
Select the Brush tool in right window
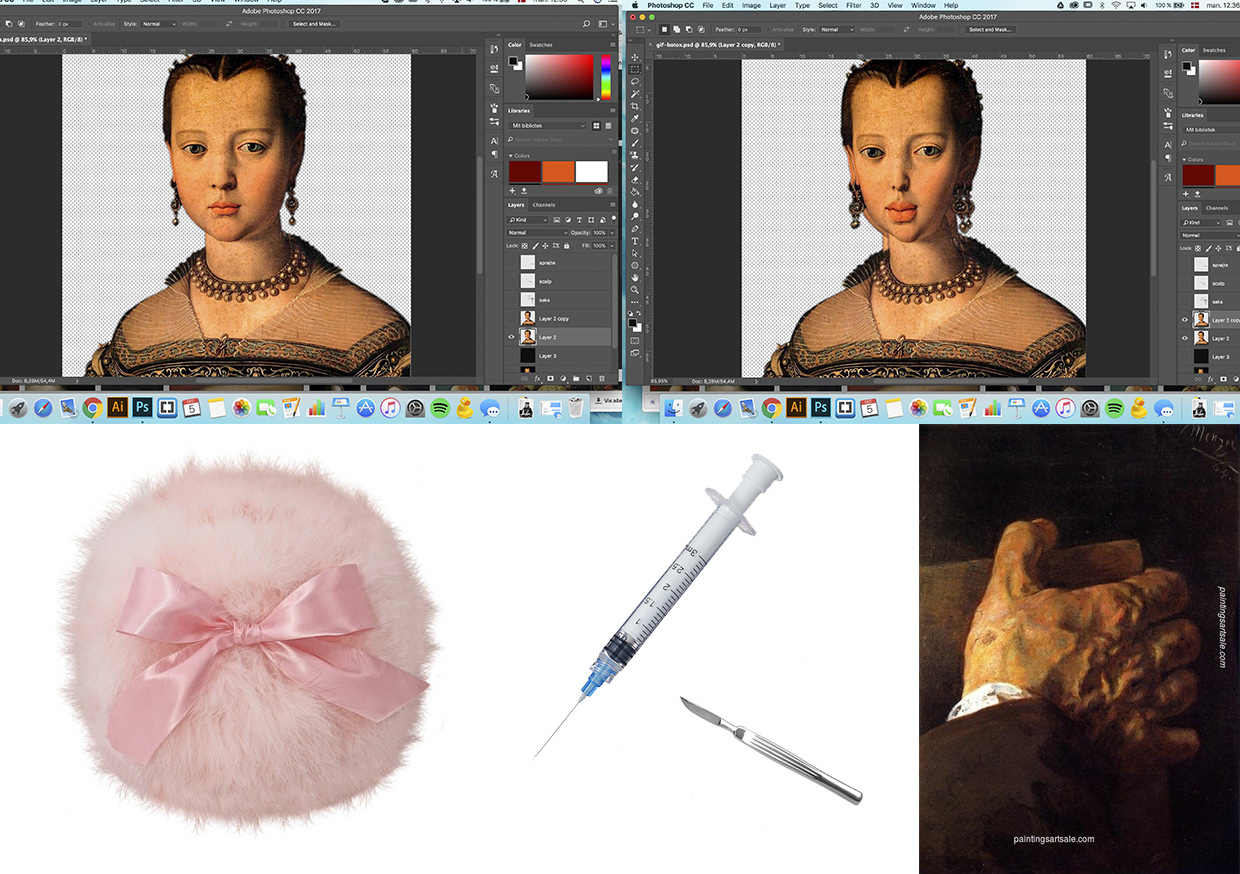click(x=635, y=143)
